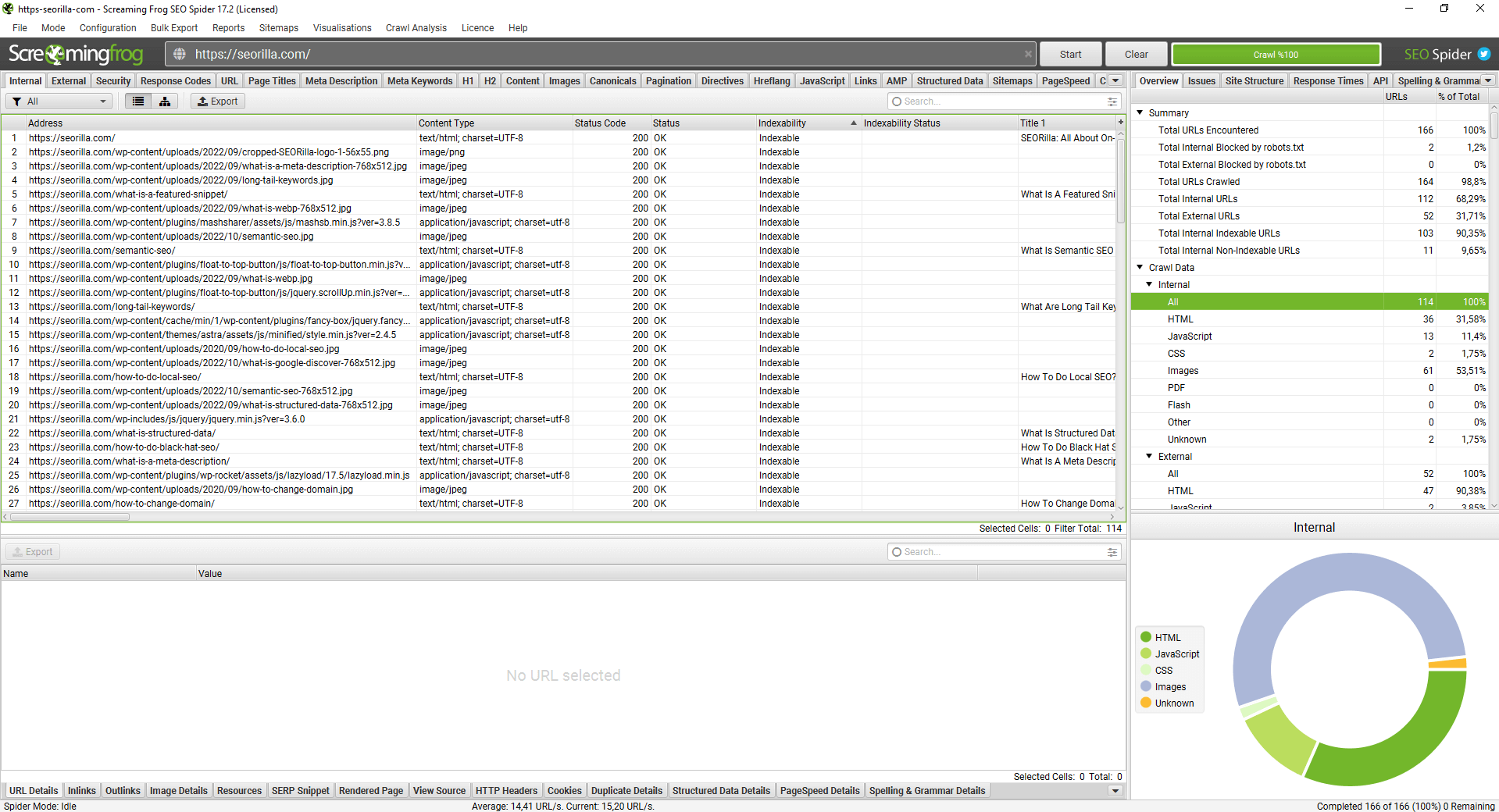Open the Configuration menu
Screen dimensions: 1499x812
(x=108, y=28)
